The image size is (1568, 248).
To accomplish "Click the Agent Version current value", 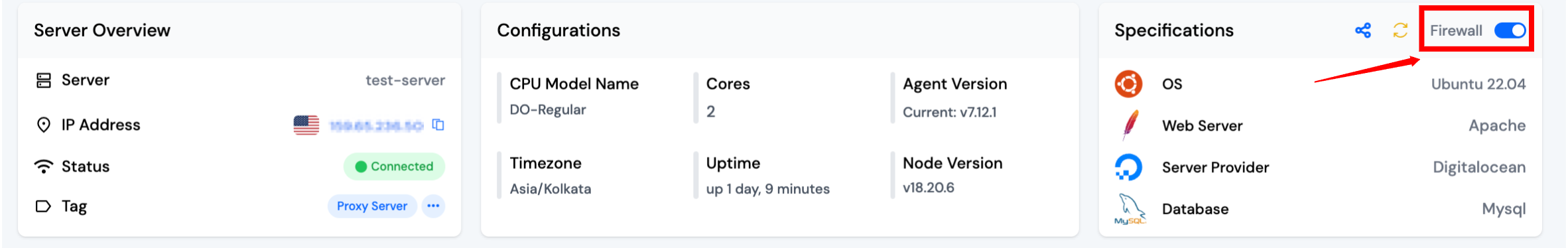I will click(950, 112).
